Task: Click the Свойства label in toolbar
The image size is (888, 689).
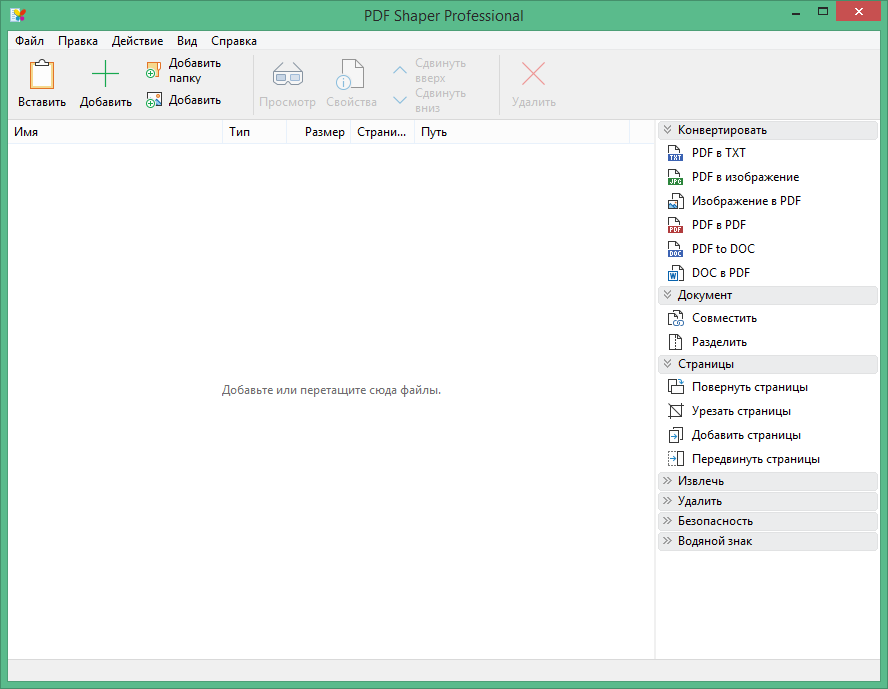Action: pyautogui.click(x=351, y=102)
